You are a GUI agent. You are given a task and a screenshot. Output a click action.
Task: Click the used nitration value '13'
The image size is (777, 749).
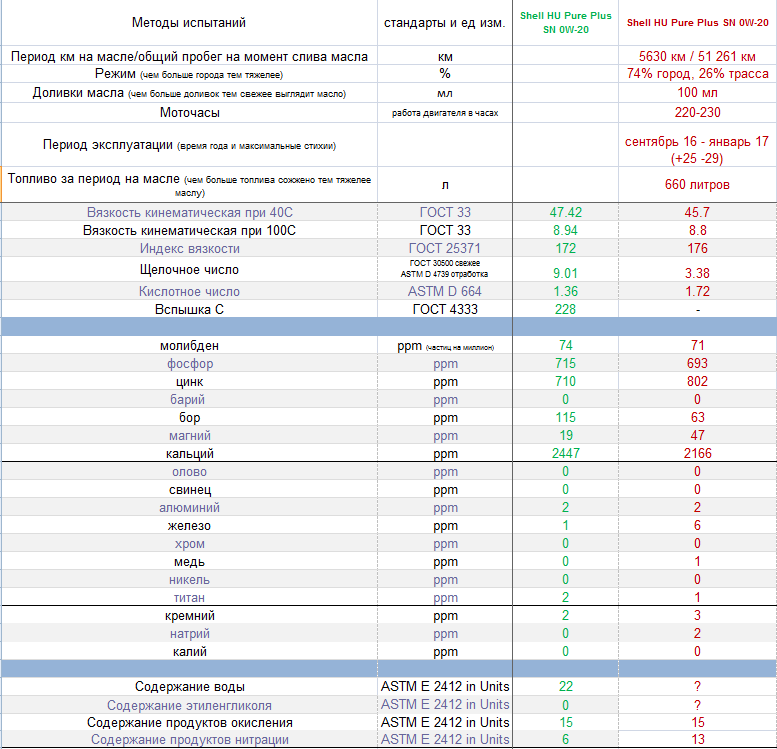[x=698, y=740]
